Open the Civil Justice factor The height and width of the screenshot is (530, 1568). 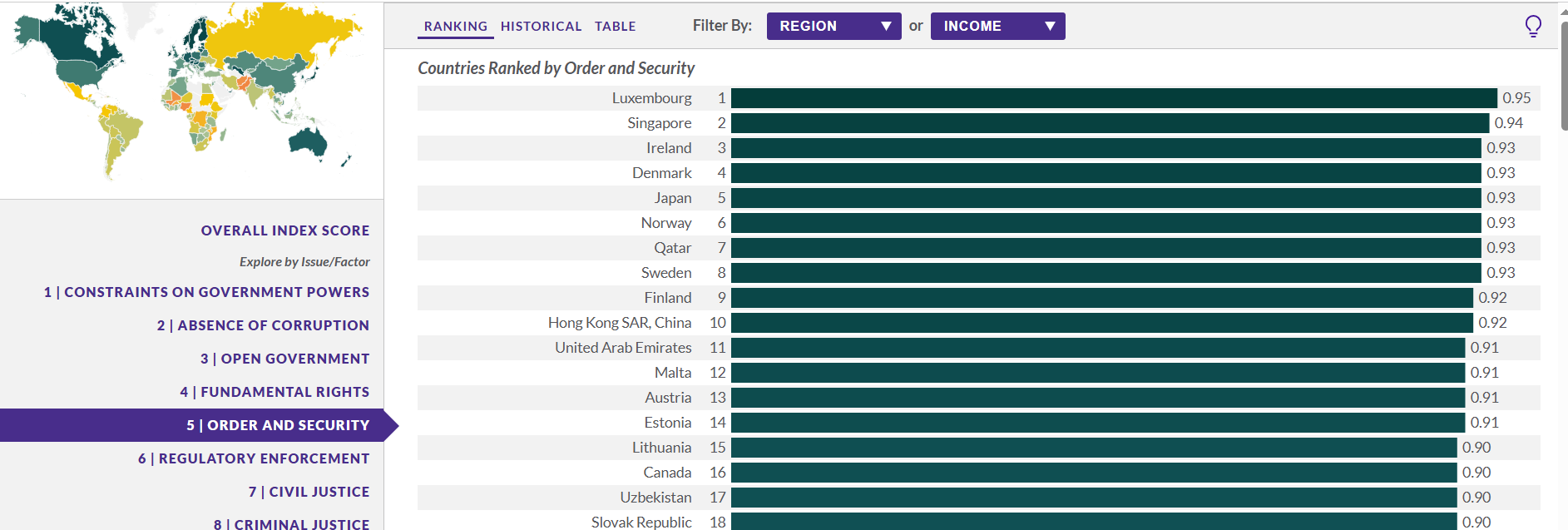[309, 492]
